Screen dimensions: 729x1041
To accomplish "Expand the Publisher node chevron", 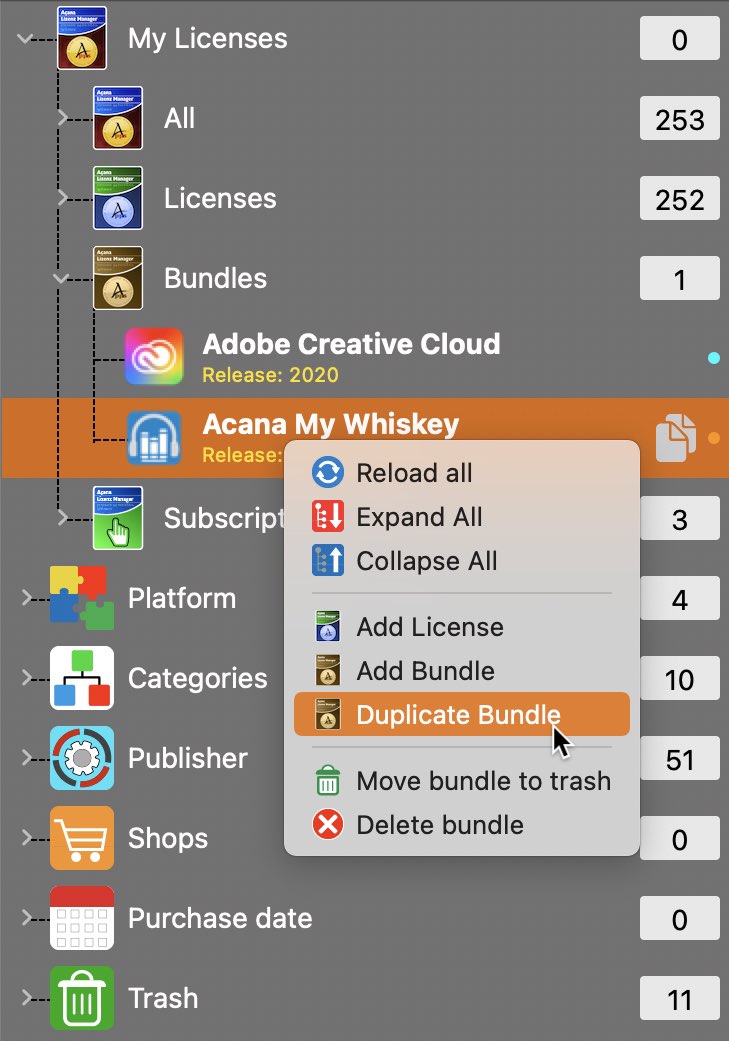I will coord(27,758).
